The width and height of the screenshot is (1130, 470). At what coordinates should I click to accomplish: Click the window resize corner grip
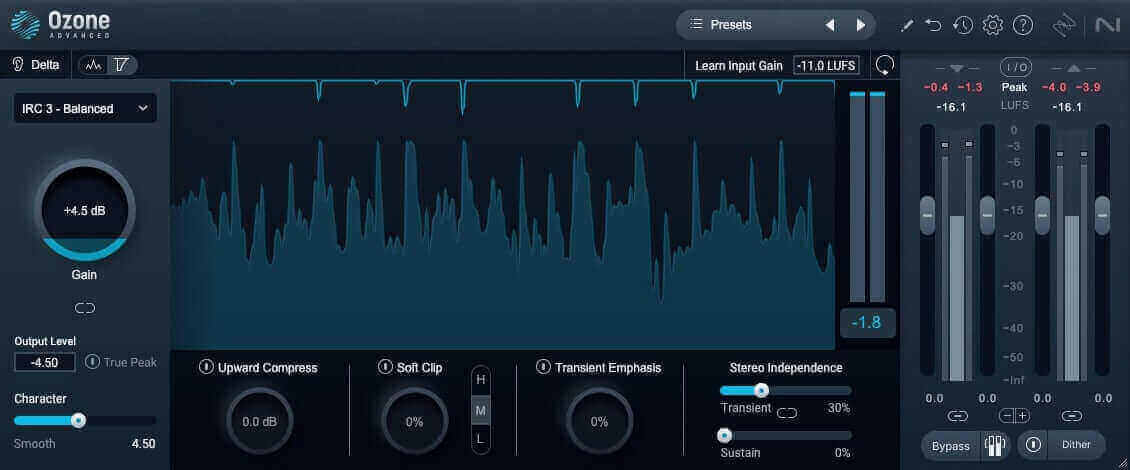pos(1120,462)
